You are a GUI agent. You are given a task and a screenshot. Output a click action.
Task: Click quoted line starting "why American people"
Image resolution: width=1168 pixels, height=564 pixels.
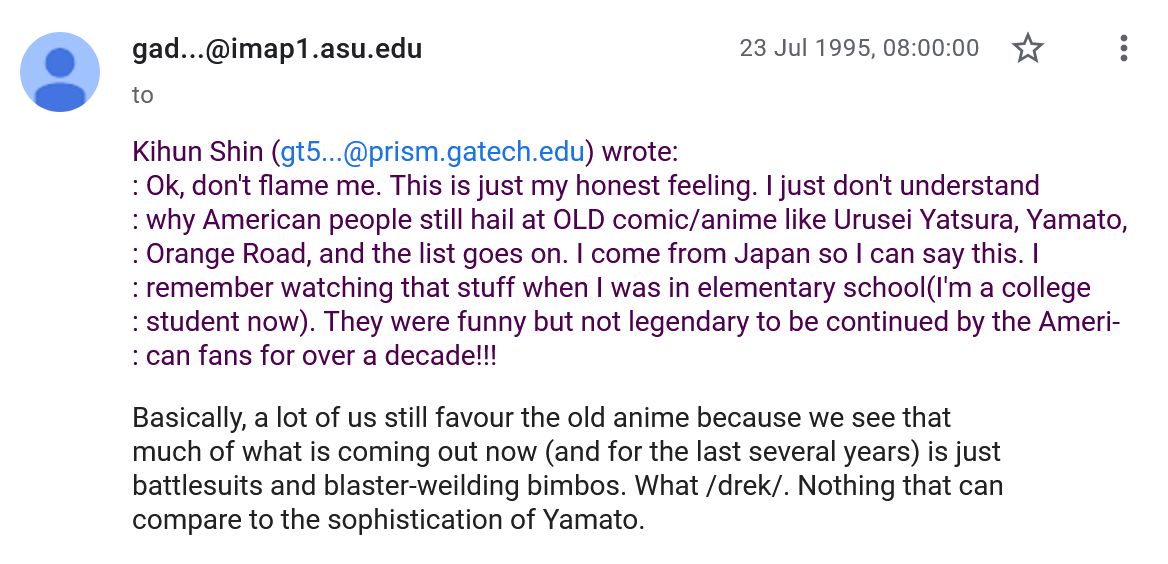(x=629, y=220)
